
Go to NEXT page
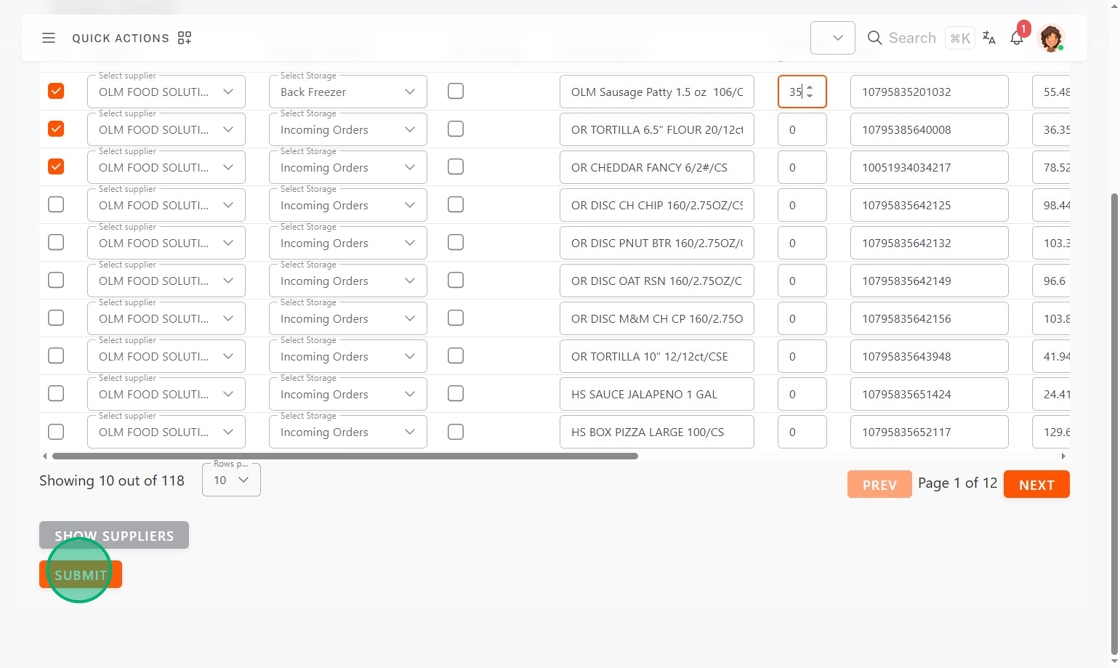click(x=1036, y=484)
